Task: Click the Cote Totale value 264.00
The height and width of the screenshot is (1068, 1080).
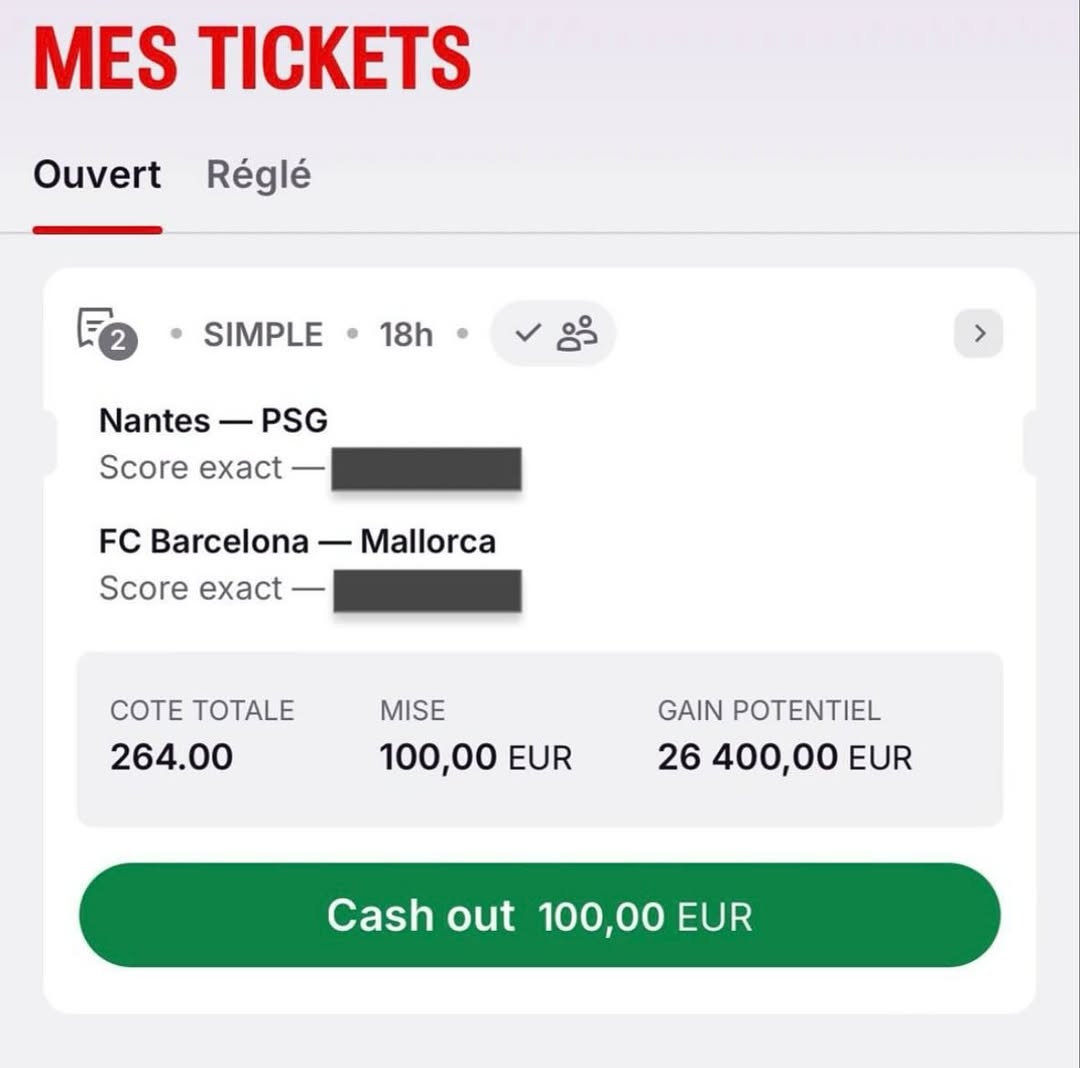Action: [172, 757]
